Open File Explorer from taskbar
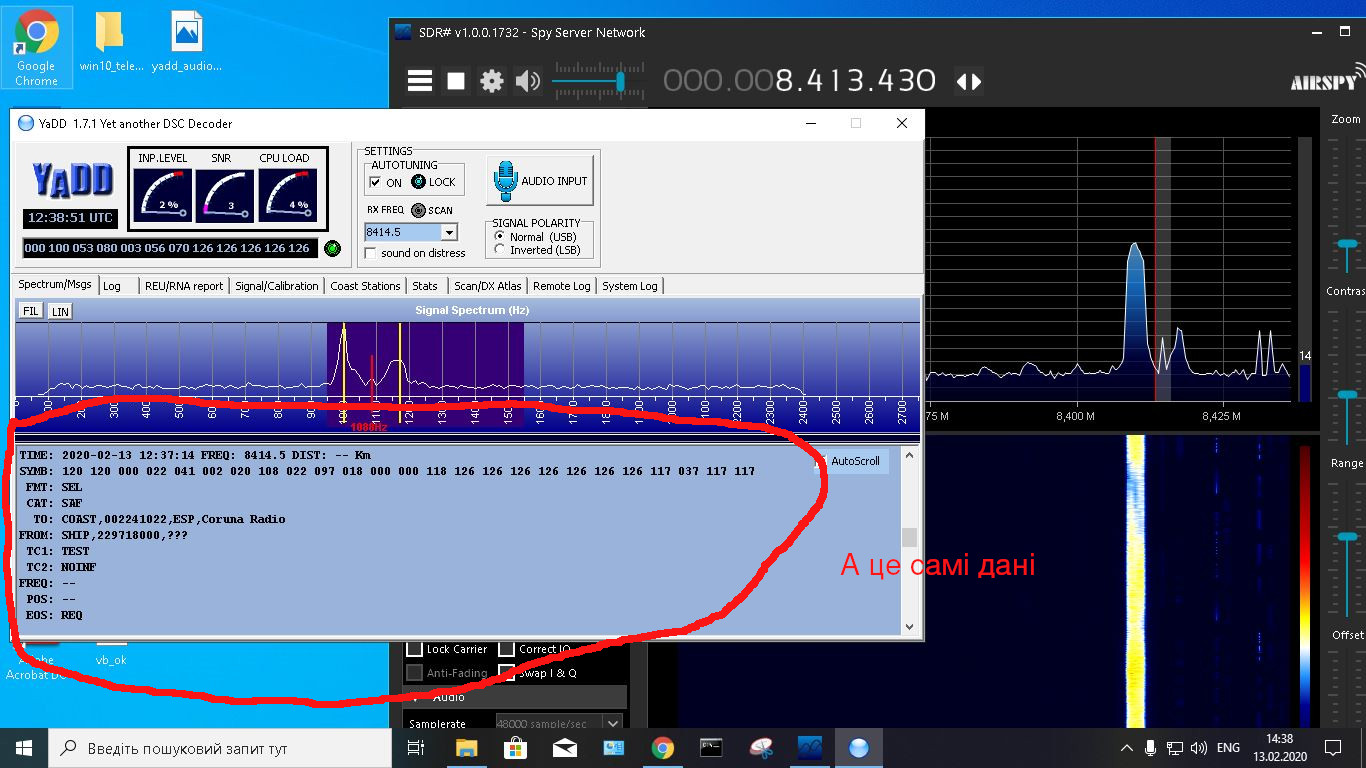This screenshot has height=768, width=1366. tap(466, 748)
